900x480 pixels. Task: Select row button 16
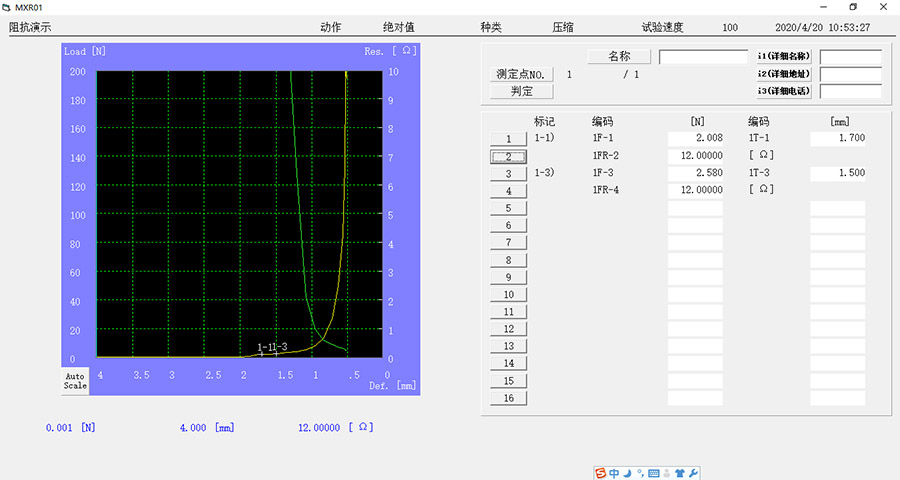coord(509,398)
